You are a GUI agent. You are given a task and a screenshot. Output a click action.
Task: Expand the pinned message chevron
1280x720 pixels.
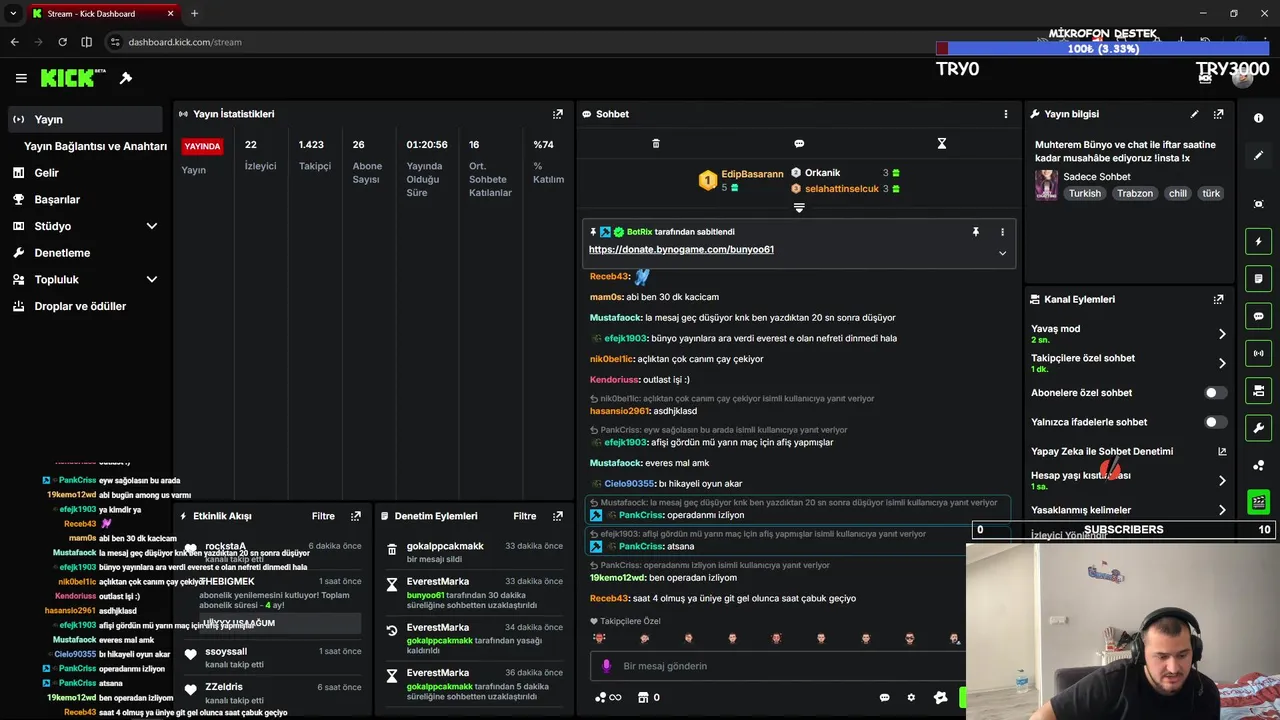click(1002, 253)
